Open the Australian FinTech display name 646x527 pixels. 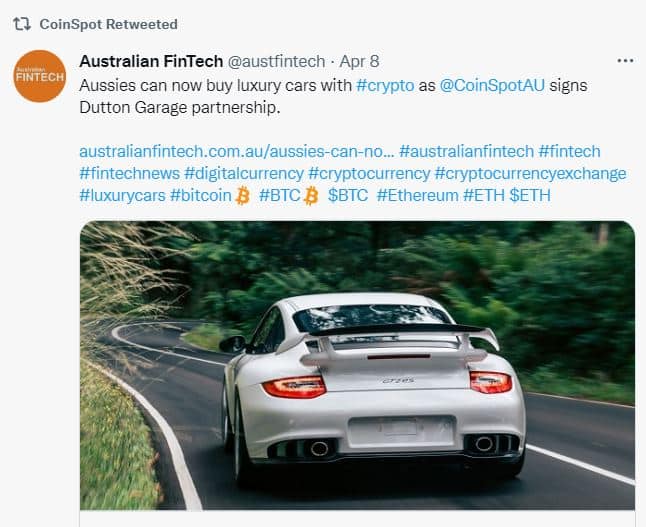tap(151, 61)
